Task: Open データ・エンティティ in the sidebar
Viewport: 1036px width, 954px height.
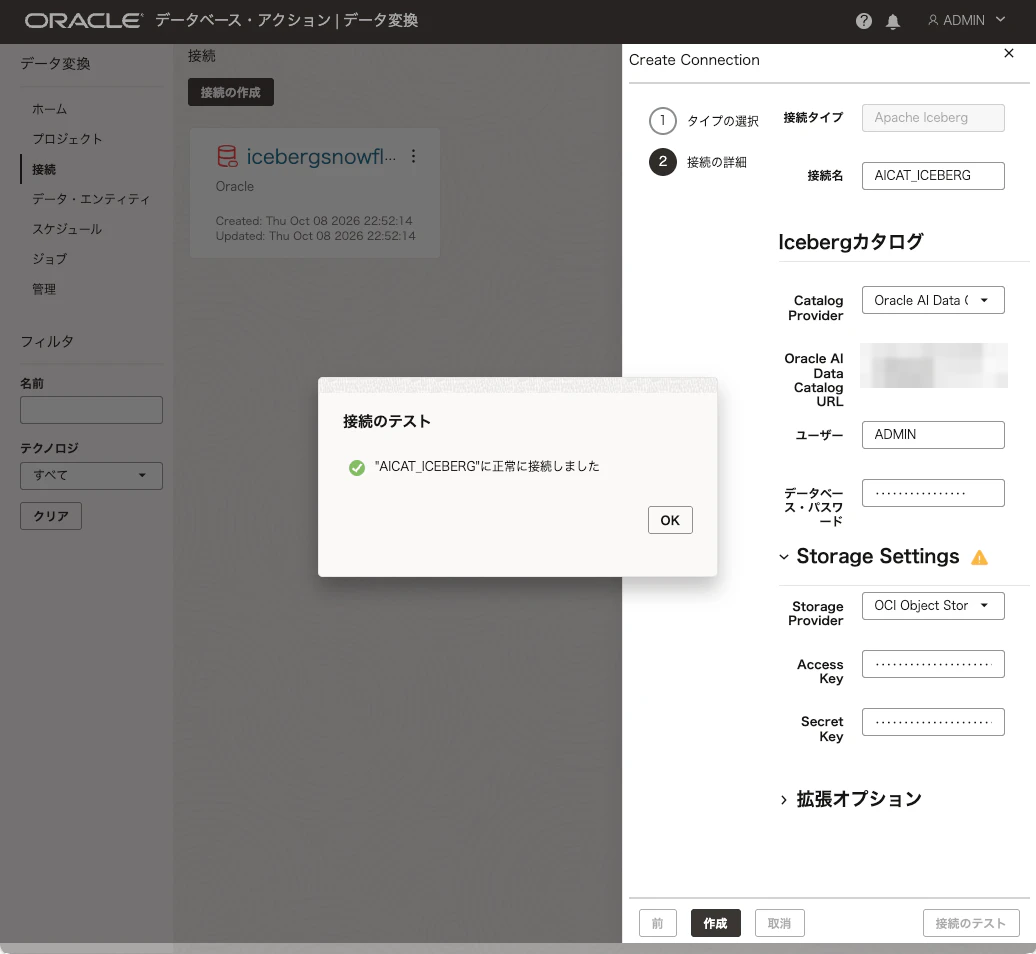Action: click(91, 199)
